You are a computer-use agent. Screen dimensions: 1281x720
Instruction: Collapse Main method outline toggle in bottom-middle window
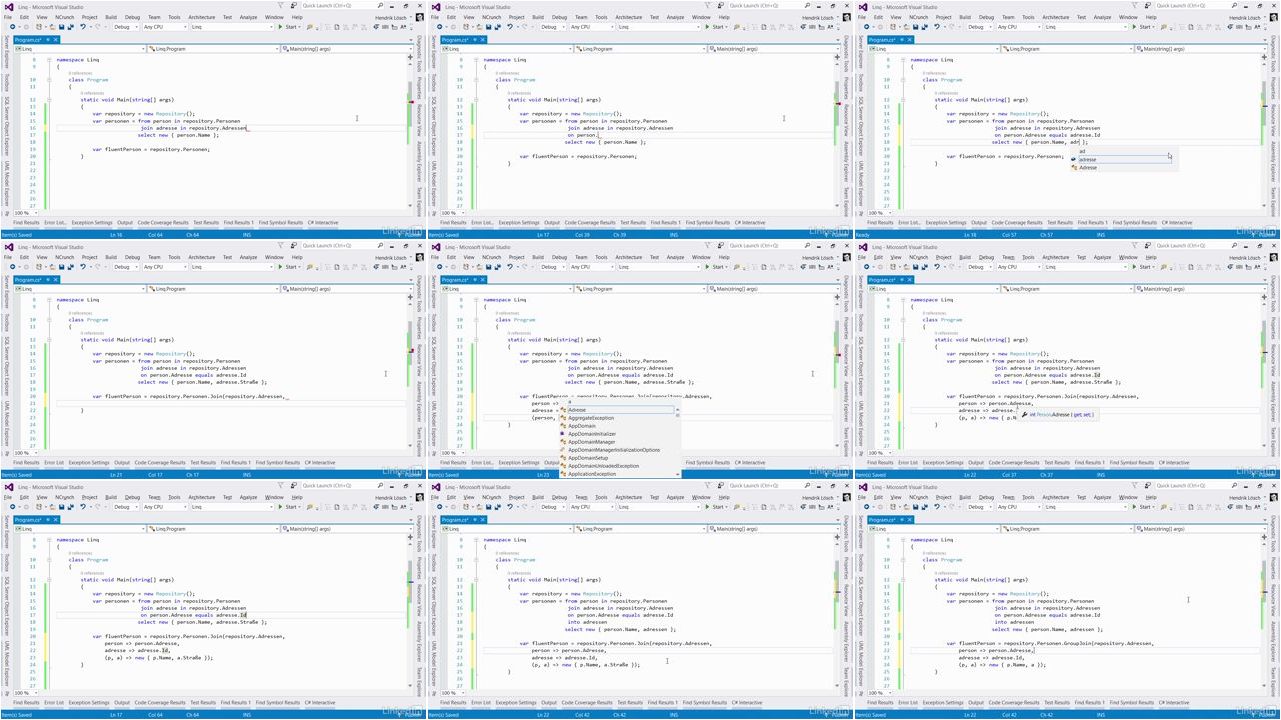pos(474,580)
